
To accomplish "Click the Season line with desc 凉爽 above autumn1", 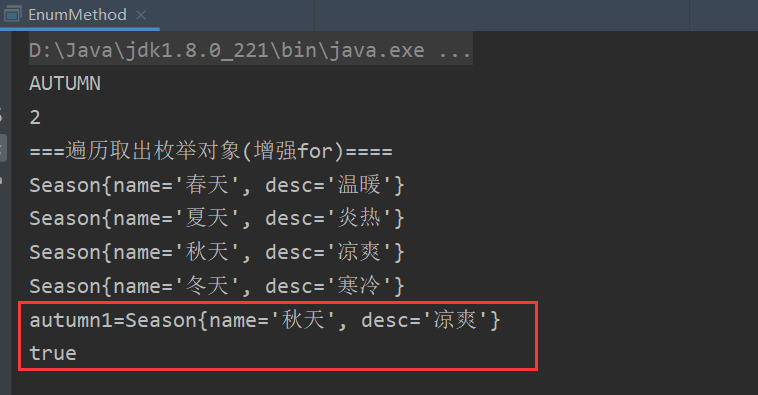I will (x=217, y=252).
